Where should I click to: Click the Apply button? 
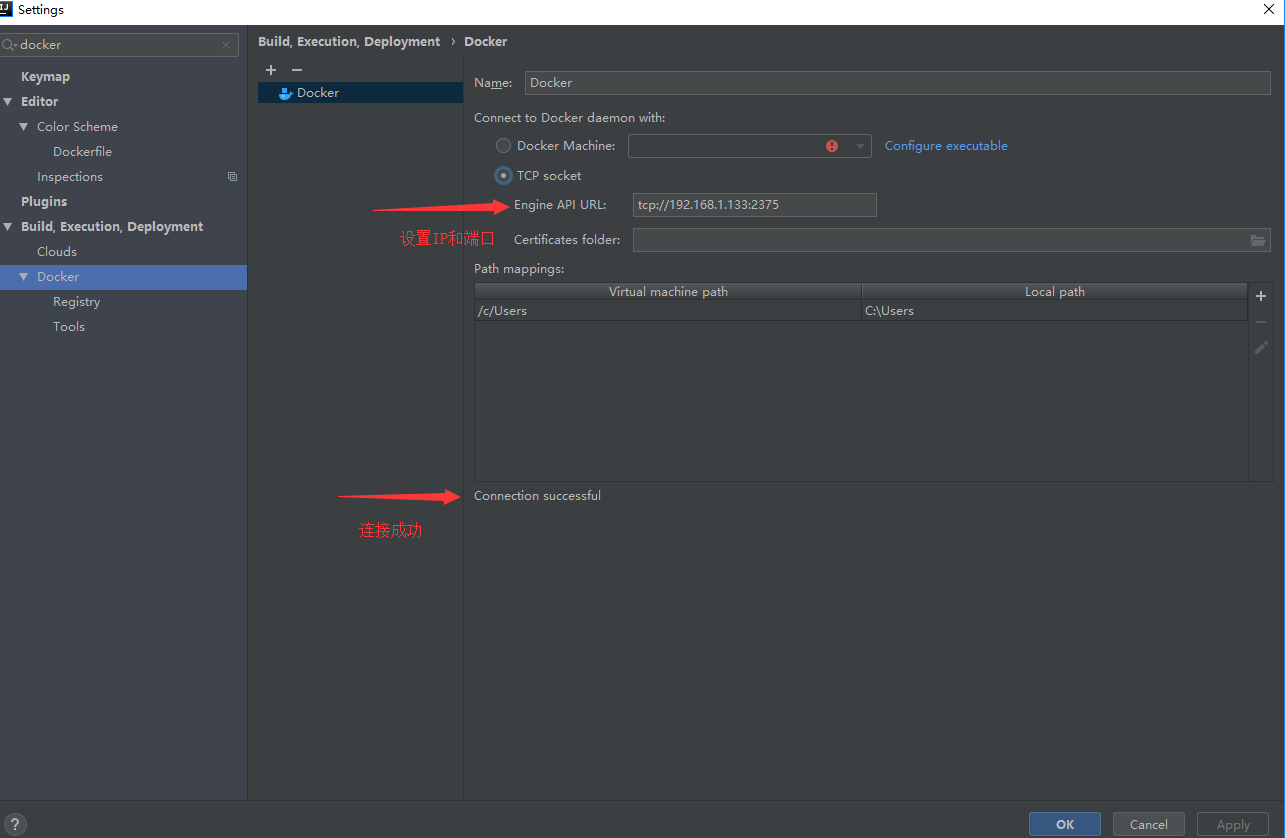1233,824
